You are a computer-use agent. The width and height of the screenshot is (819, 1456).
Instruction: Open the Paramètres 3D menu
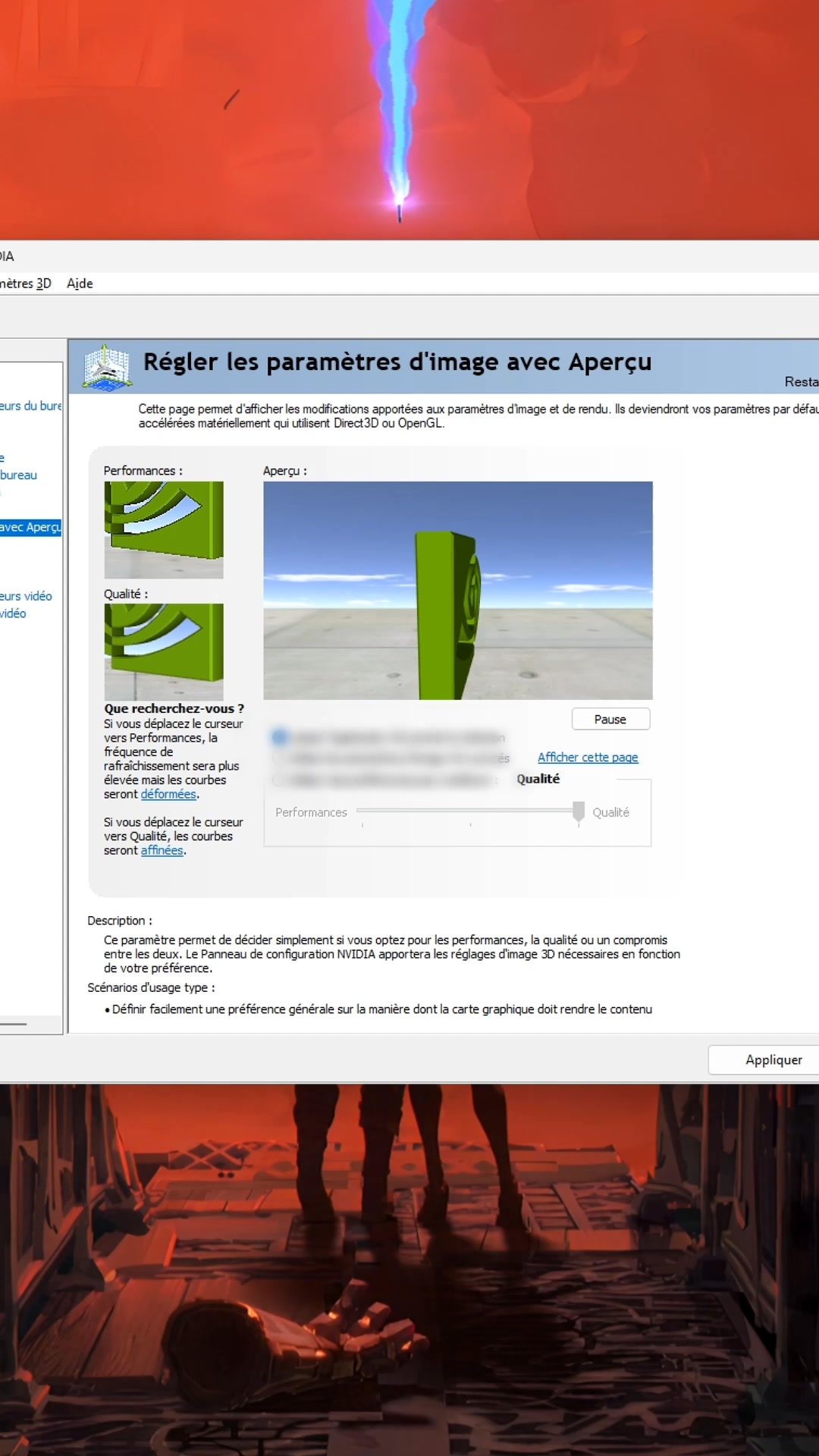point(25,283)
